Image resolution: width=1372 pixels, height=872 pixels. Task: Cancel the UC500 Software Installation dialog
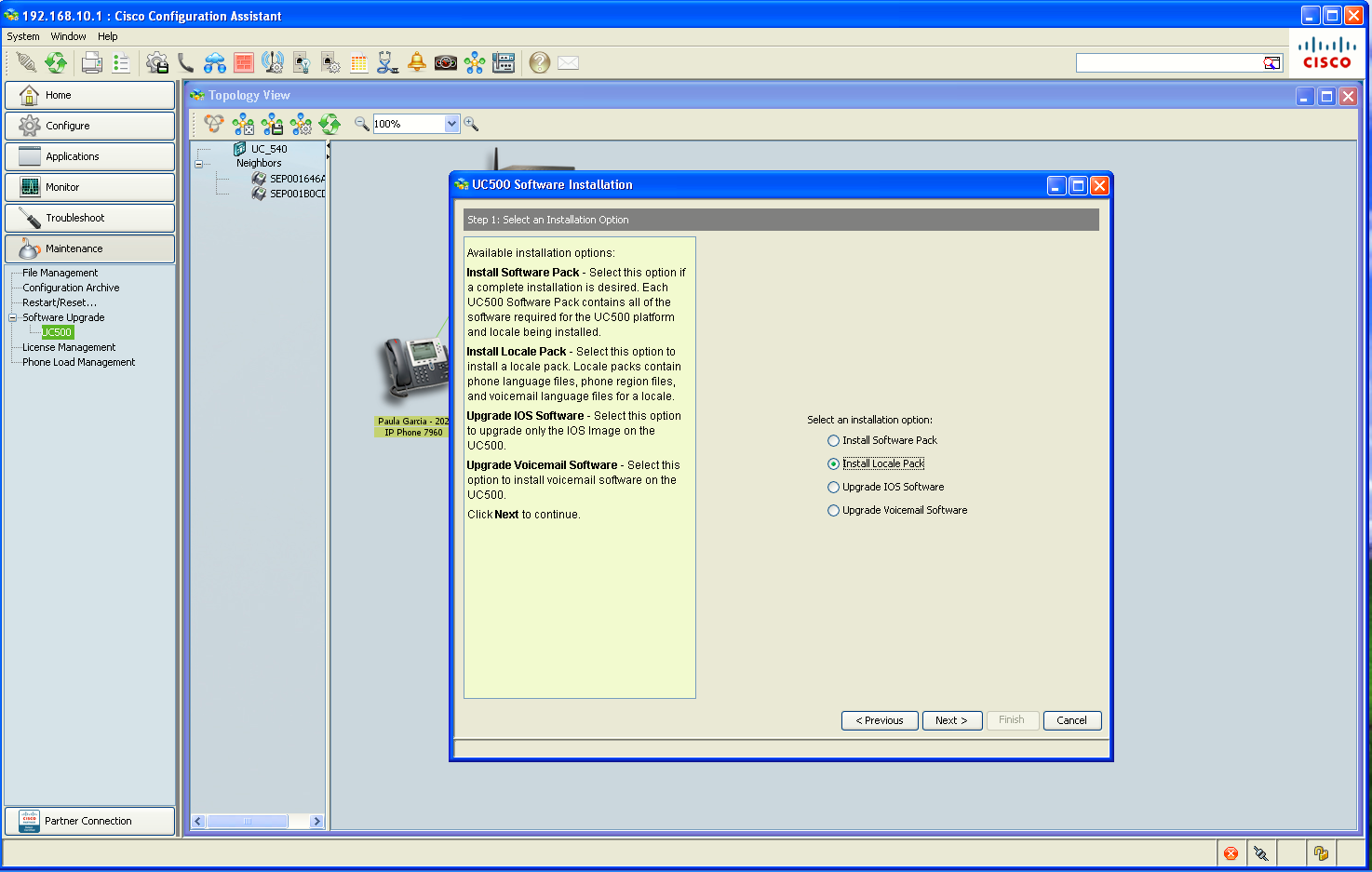pyautogui.click(x=1071, y=720)
